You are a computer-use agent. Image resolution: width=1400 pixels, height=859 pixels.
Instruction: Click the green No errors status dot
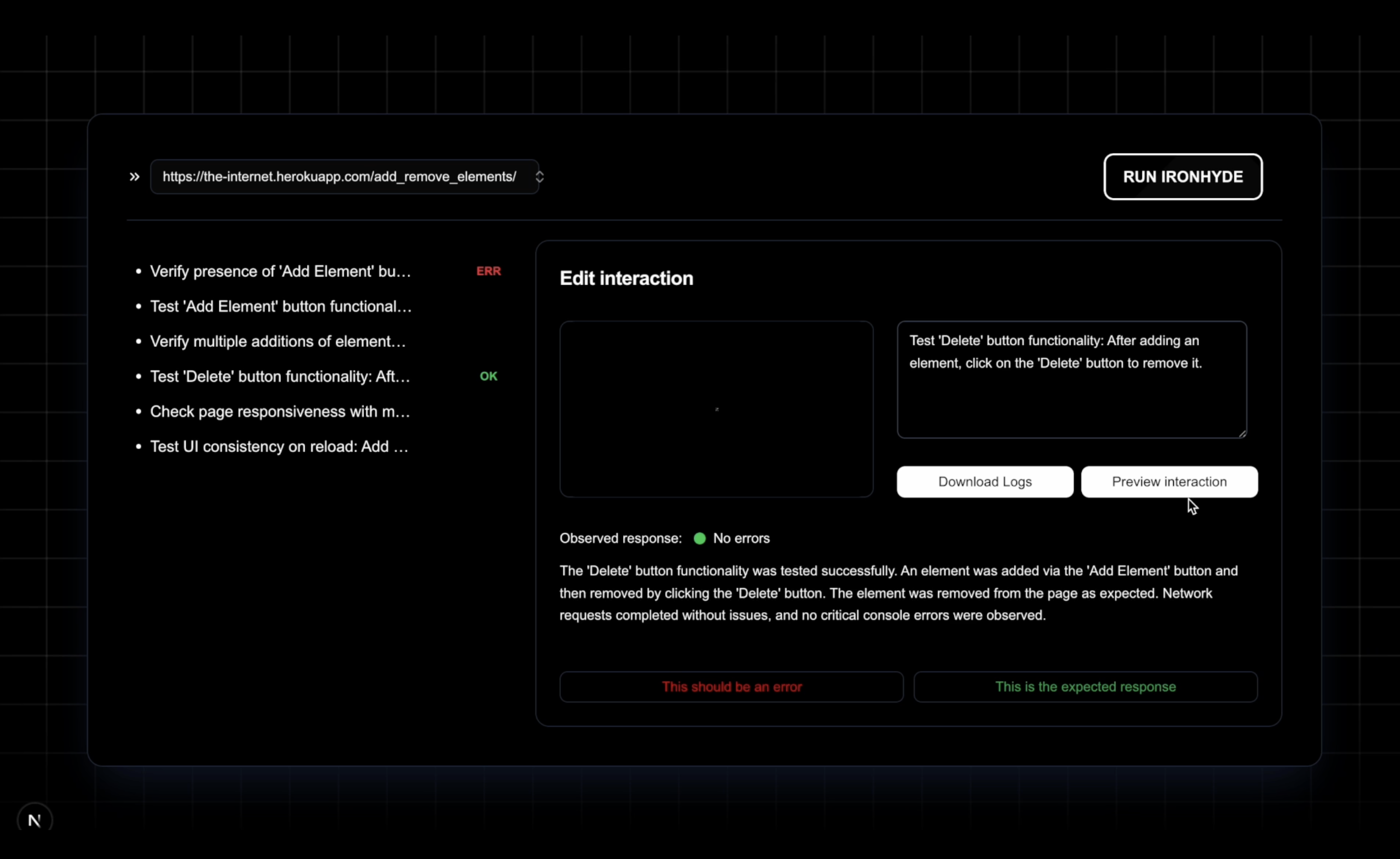pos(700,538)
